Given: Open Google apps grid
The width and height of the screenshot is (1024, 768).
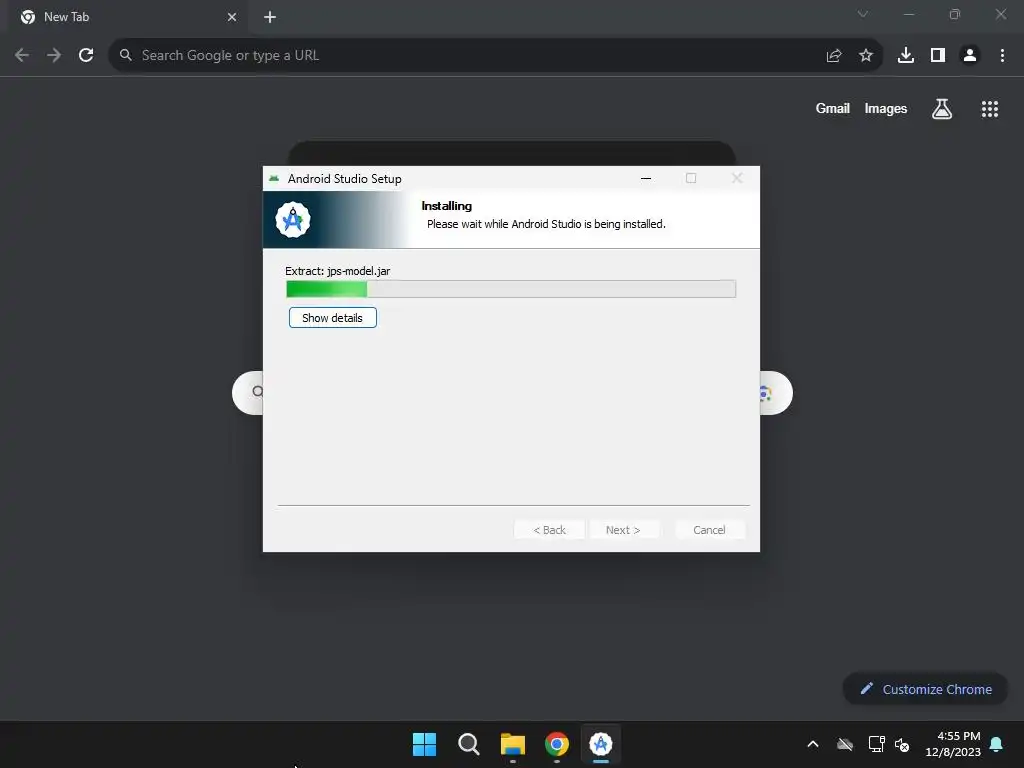Looking at the screenshot, I should (x=990, y=109).
